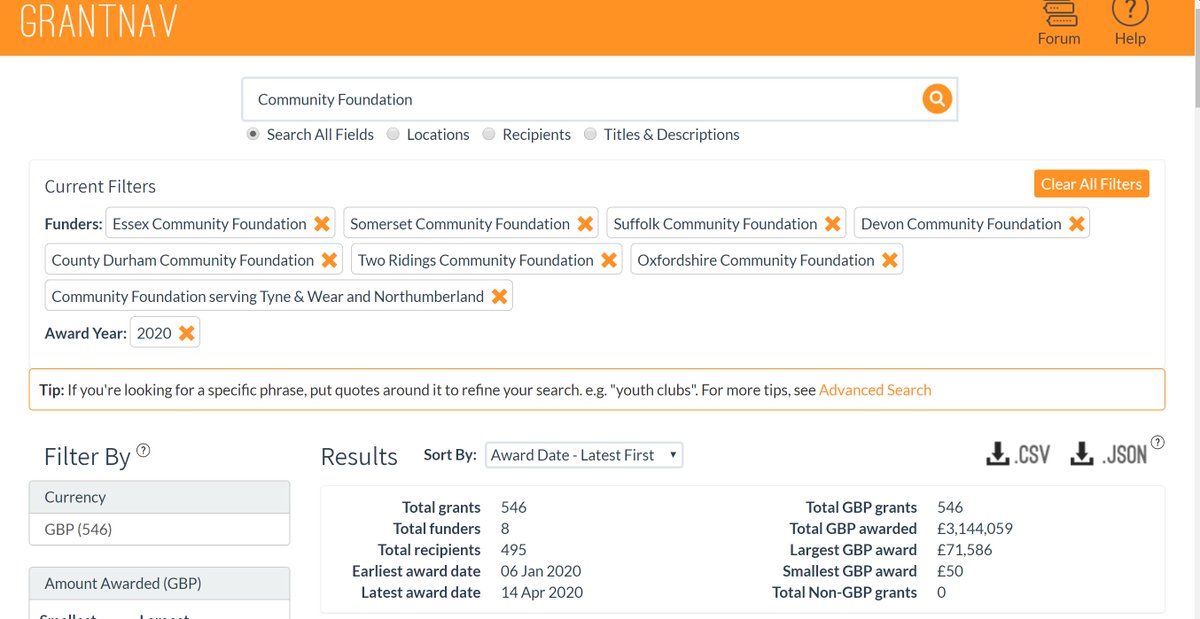Remove Oxfordshire Community Foundation filter
Image resolution: width=1200 pixels, height=619 pixels.
(x=889, y=260)
